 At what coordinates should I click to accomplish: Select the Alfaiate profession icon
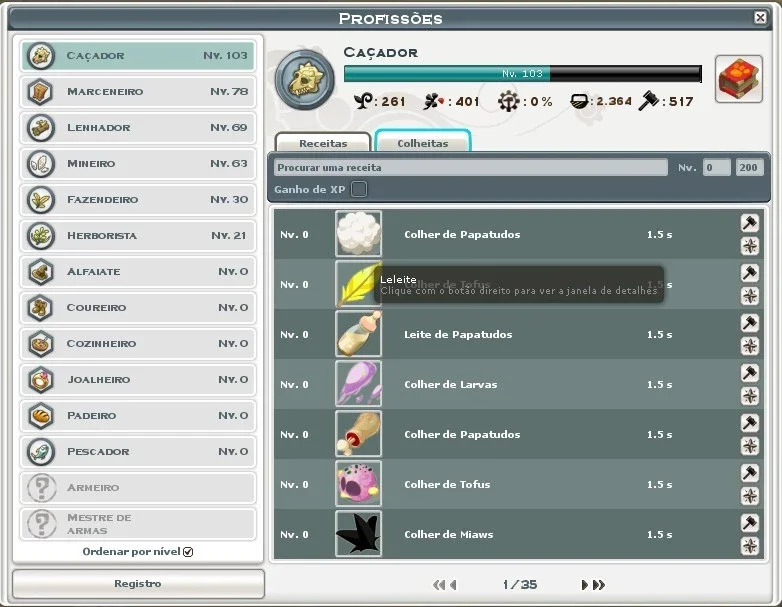tap(40, 272)
